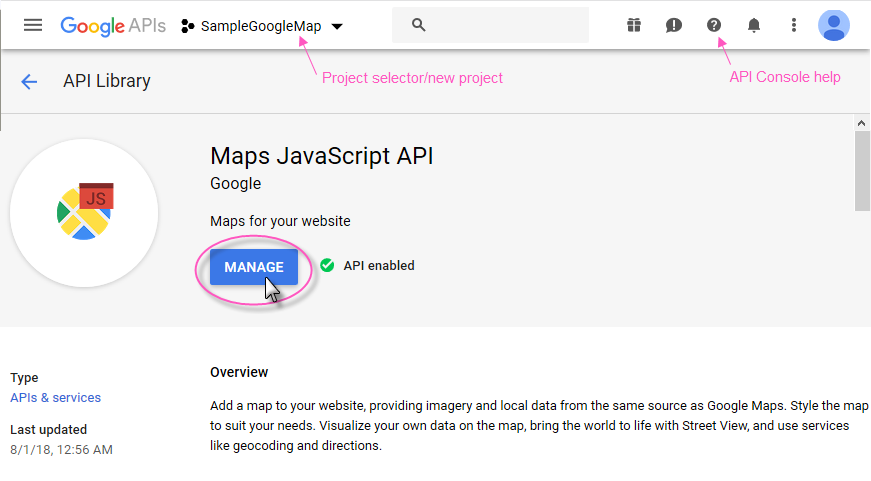Click the scrollbar up arrow
Image resolution: width=871 pixels, height=481 pixels.
tap(862, 123)
